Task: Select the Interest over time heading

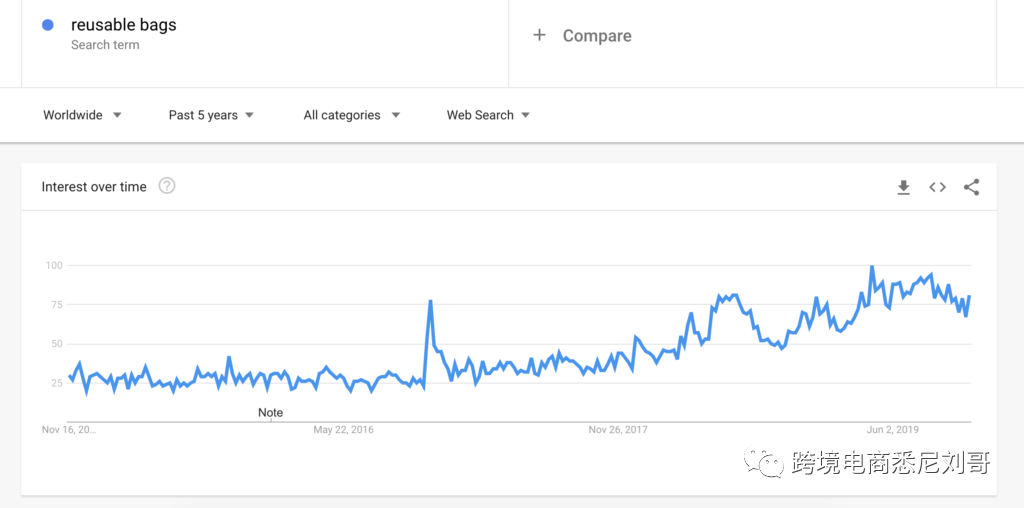Action: click(94, 187)
